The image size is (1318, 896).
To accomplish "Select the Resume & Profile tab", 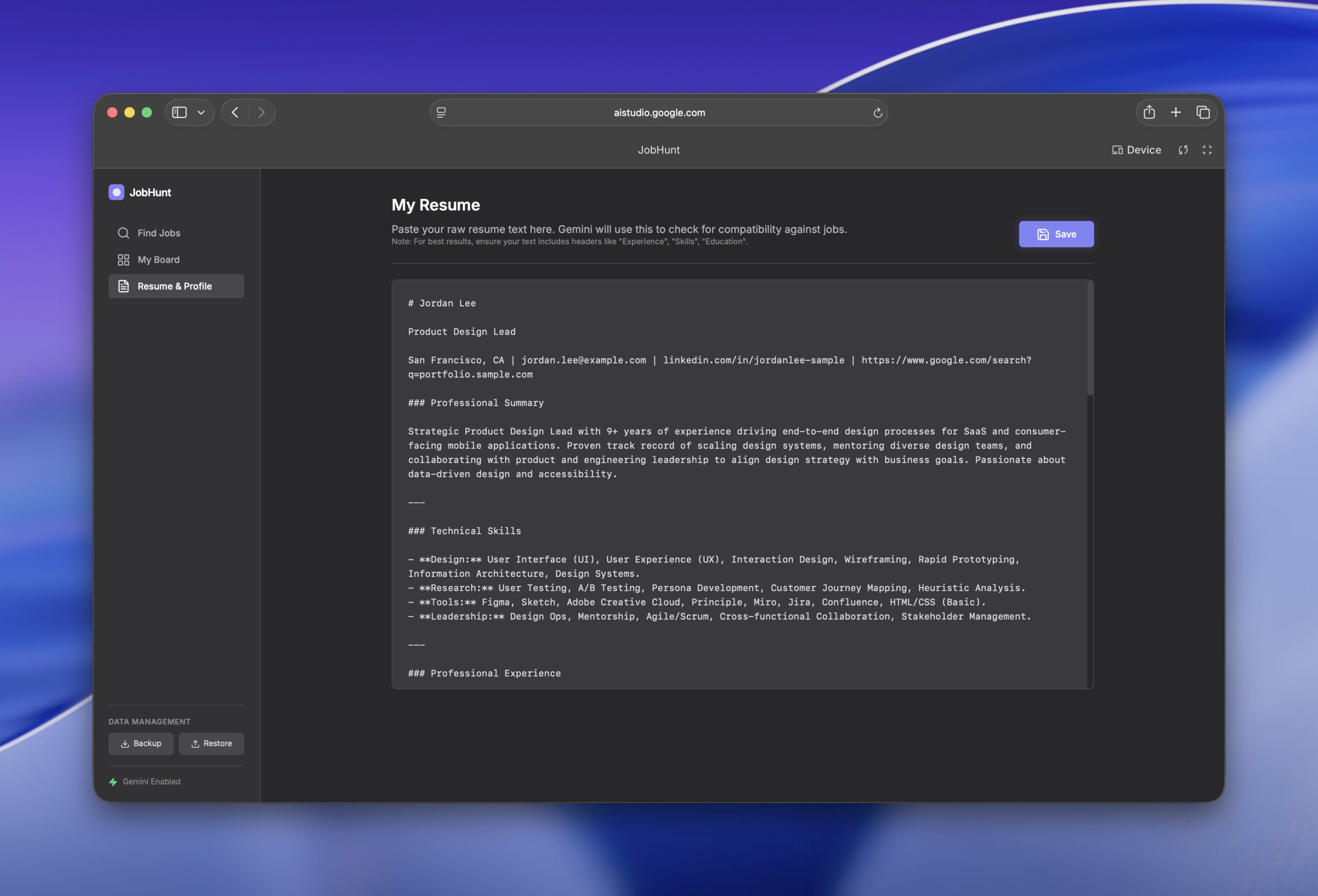I will tap(176, 286).
